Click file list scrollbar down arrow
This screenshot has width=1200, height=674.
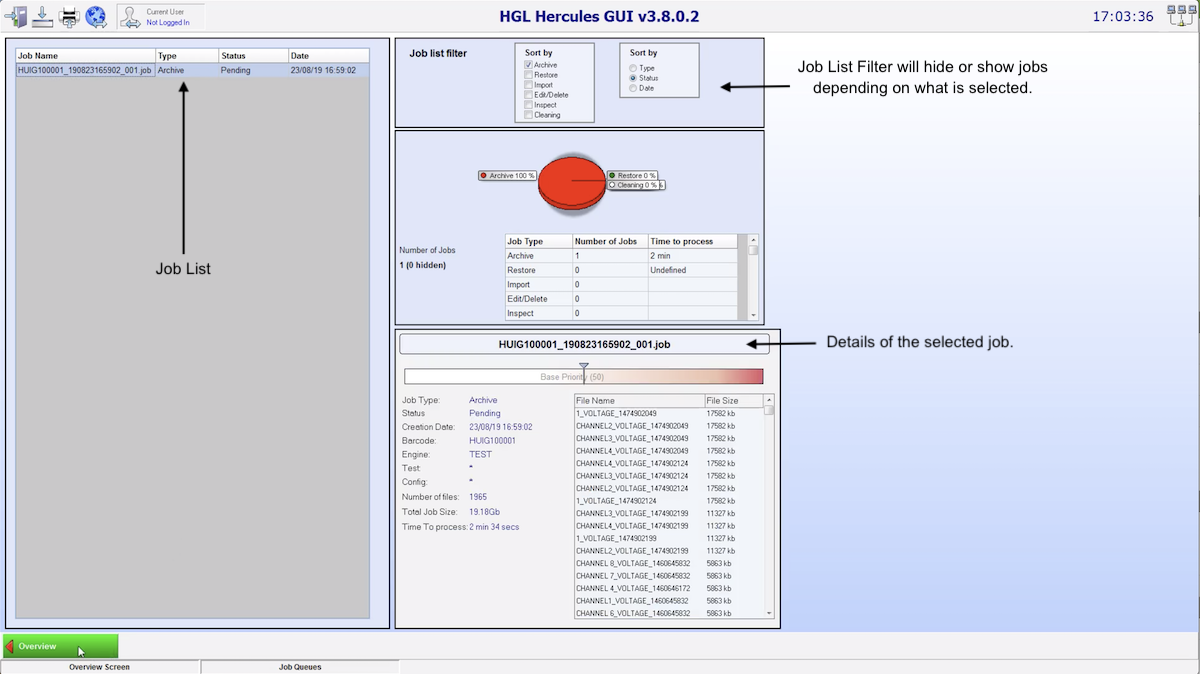pos(769,612)
